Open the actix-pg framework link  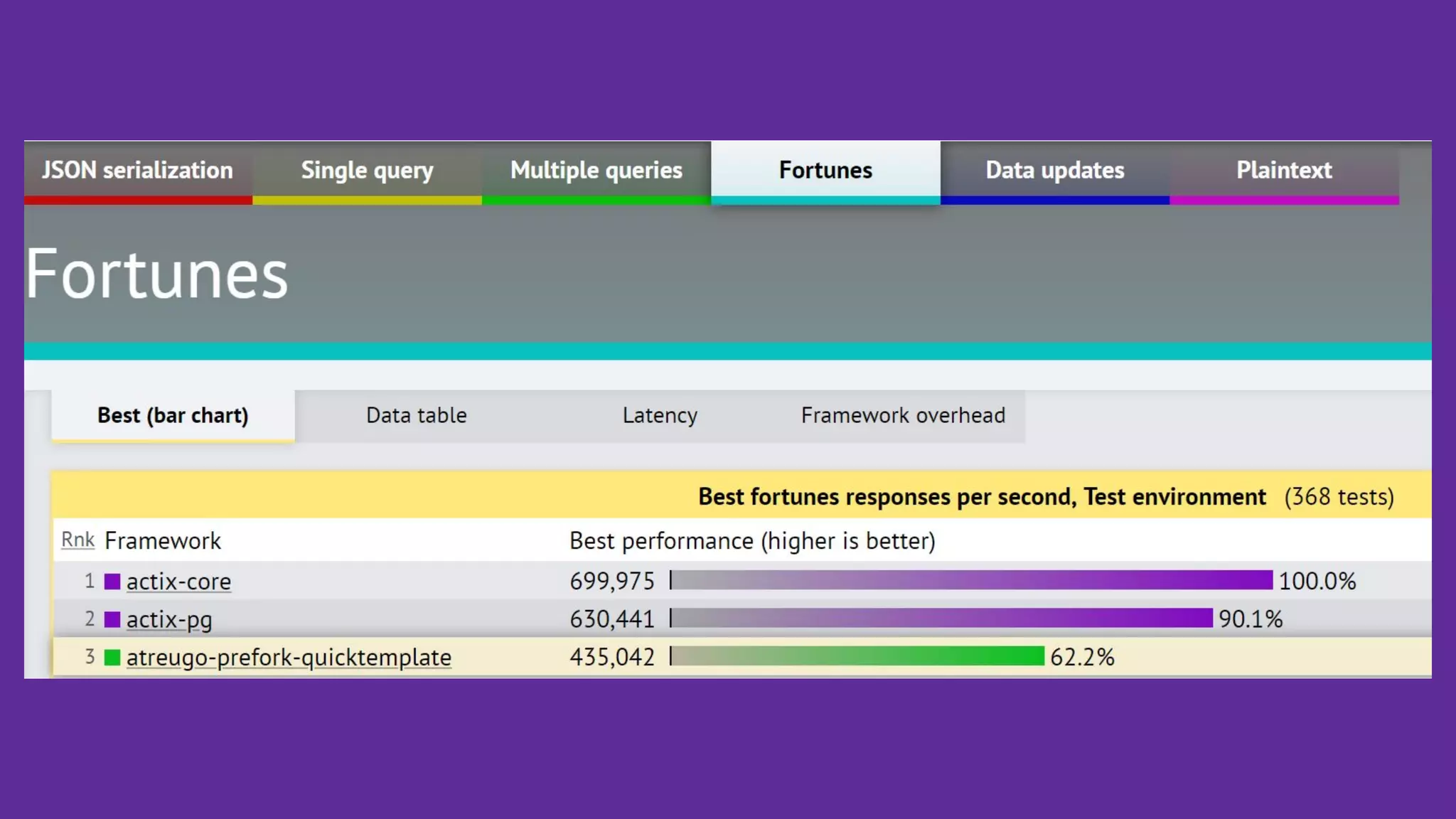[169, 619]
